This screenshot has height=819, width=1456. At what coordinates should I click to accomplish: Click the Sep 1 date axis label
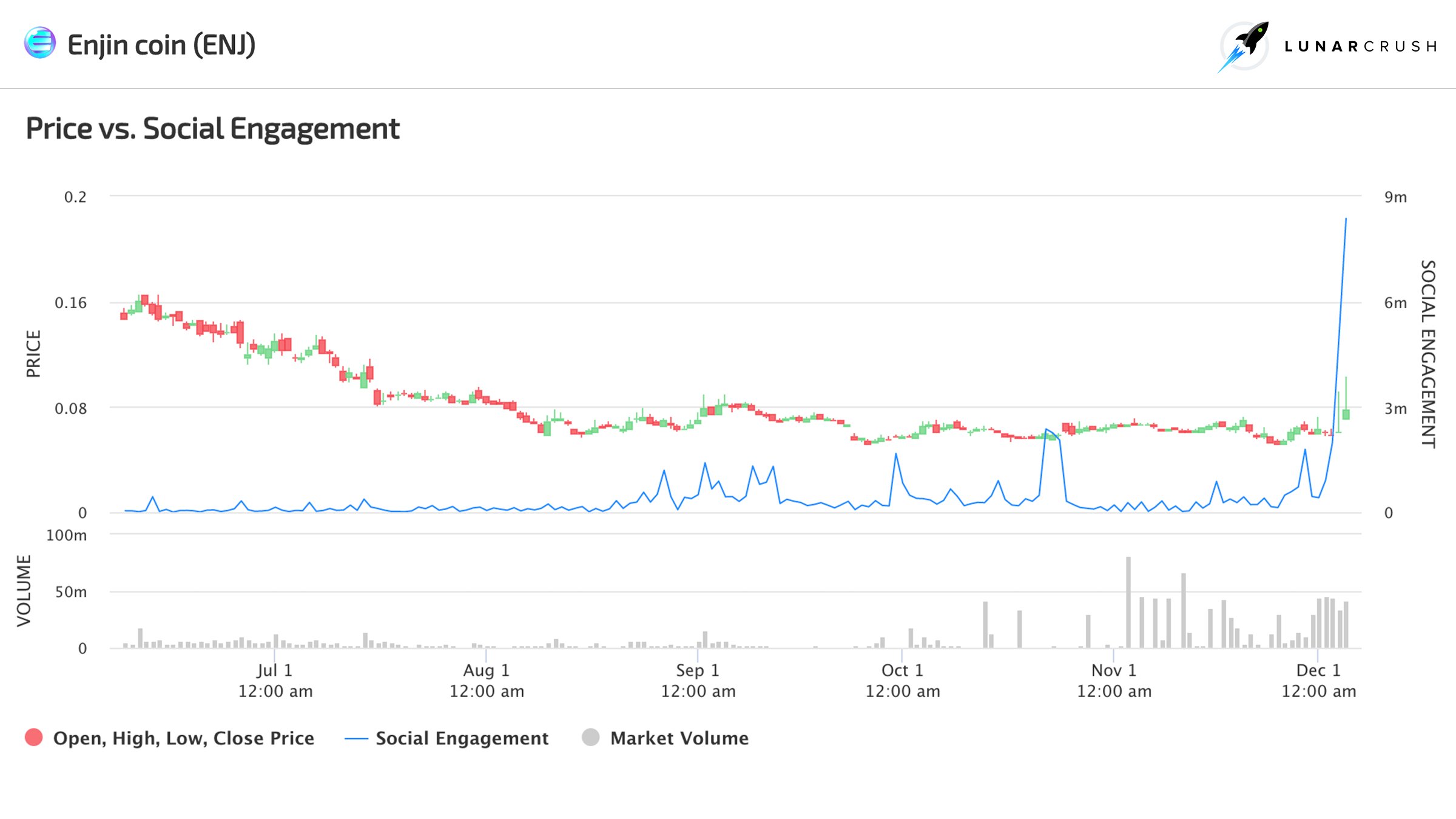coord(698,680)
